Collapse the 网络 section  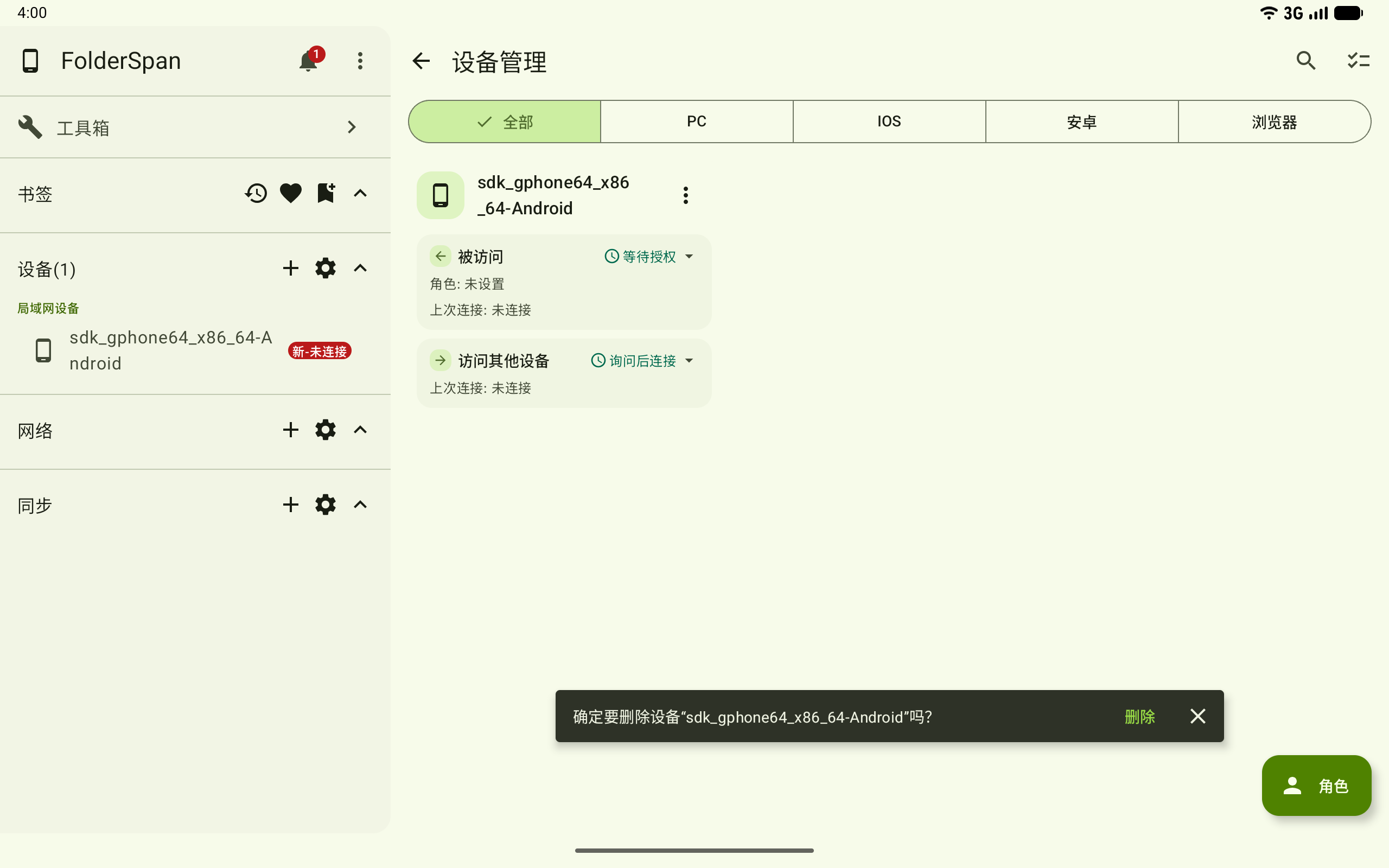pos(360,430)
